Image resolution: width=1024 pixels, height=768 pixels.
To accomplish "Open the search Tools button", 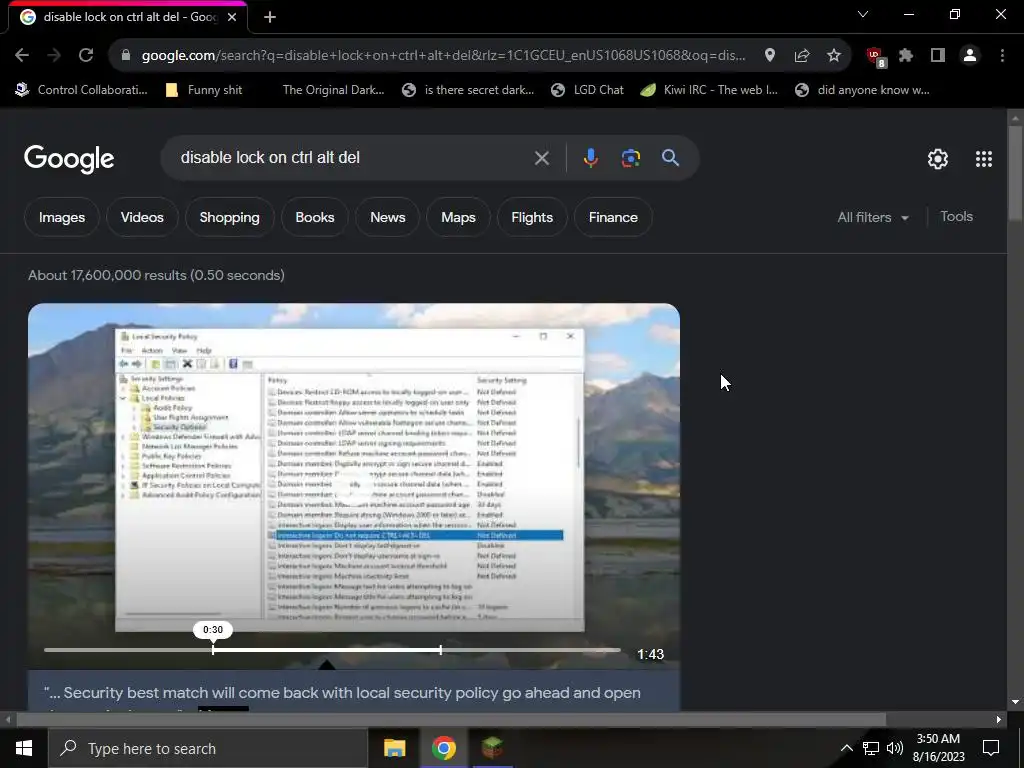I will (x=957, y=217).
